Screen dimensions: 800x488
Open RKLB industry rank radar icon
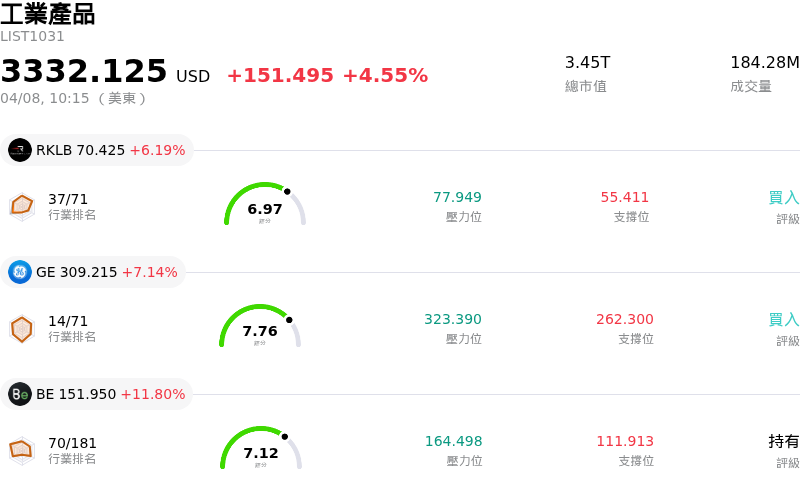click(x=22, y=206)
